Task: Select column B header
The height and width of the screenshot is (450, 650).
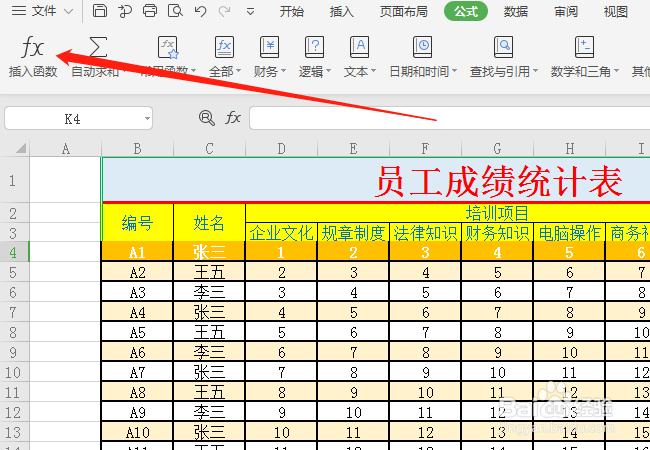Action: tap(138, 148)
